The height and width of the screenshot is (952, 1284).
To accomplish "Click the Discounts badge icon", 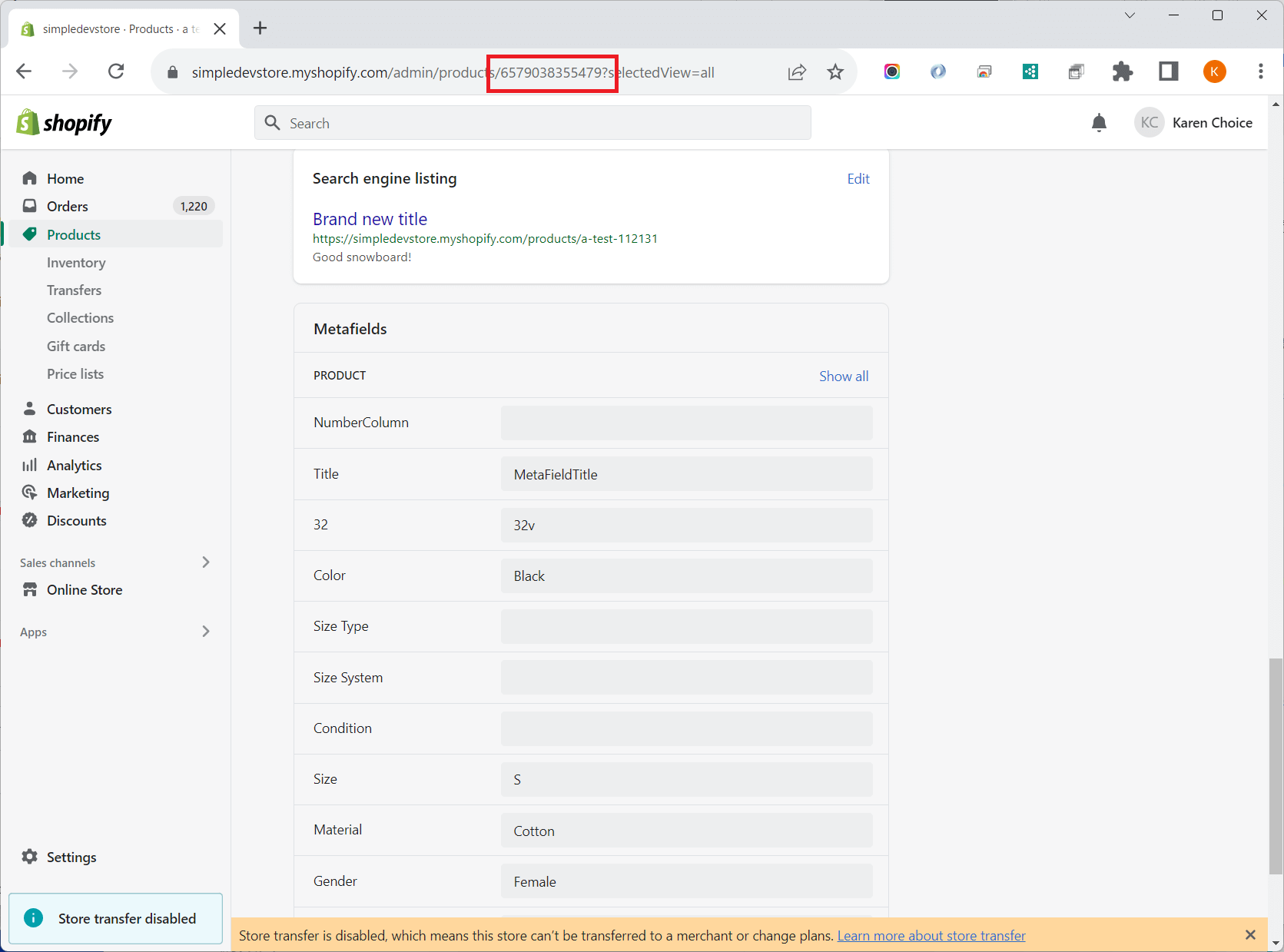I will click(x=30, y=520).
